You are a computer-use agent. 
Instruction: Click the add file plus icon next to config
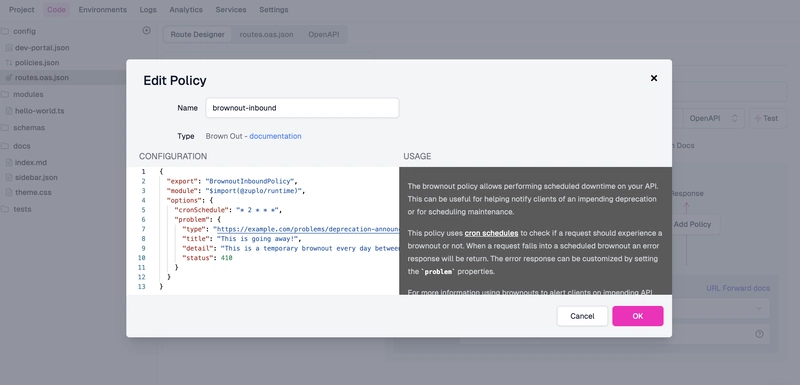pos(146,31)
